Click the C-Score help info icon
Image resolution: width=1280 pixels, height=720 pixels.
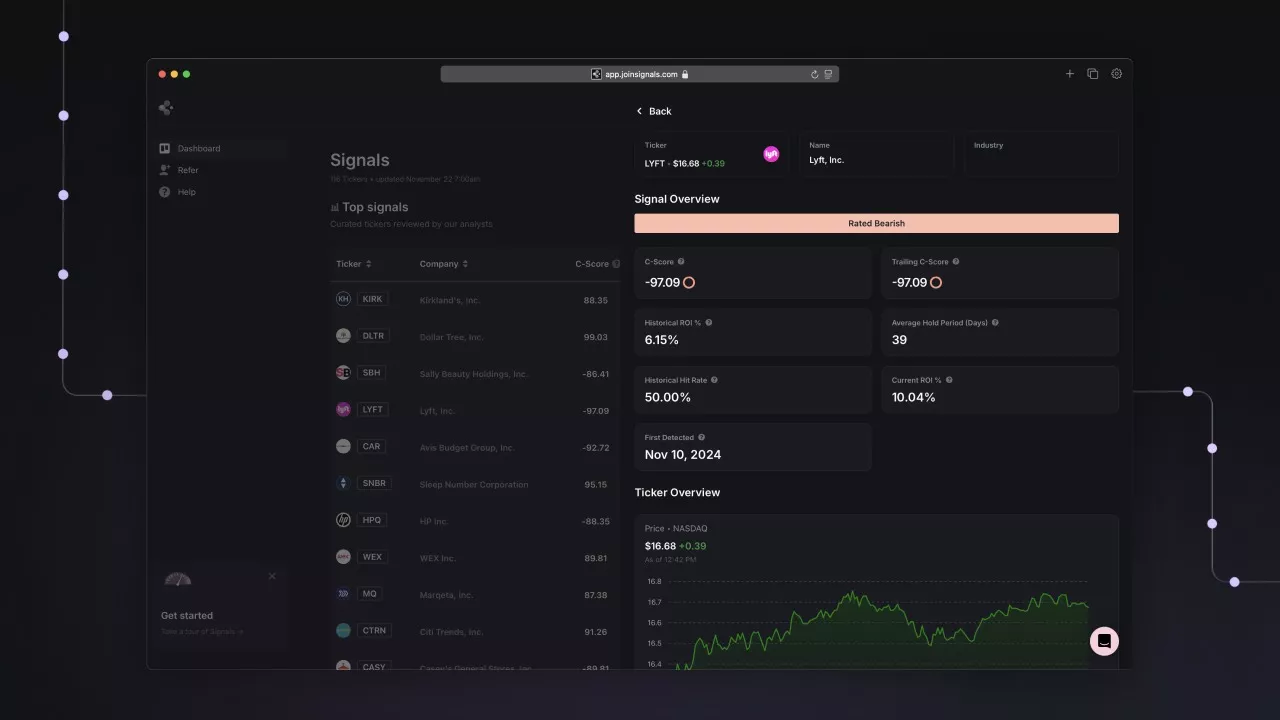click(681, 262)
